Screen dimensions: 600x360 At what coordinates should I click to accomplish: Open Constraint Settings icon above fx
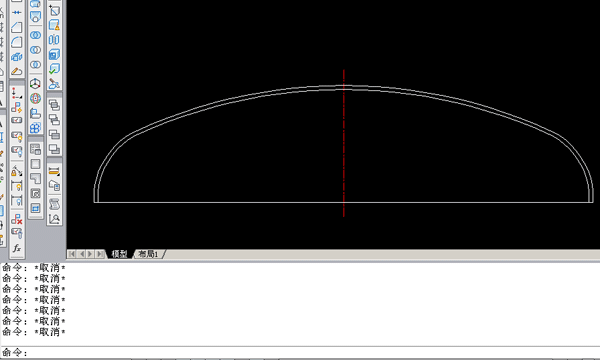(16, 233)
